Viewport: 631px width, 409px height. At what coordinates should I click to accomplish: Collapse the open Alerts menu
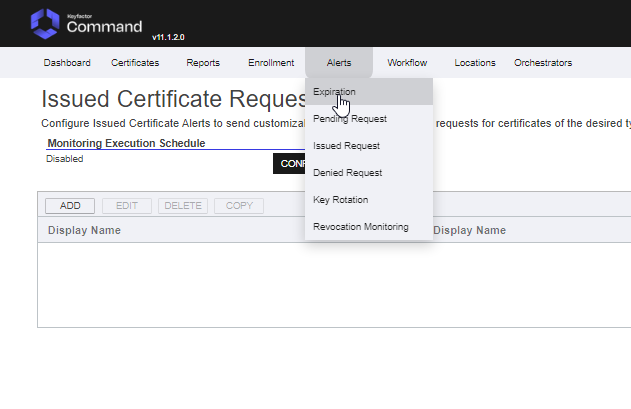(x=339, y=63)
